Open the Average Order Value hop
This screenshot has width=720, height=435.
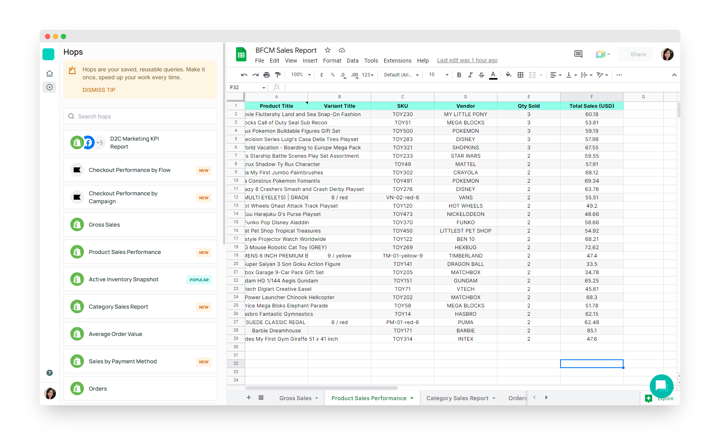[x=140, y=334]
